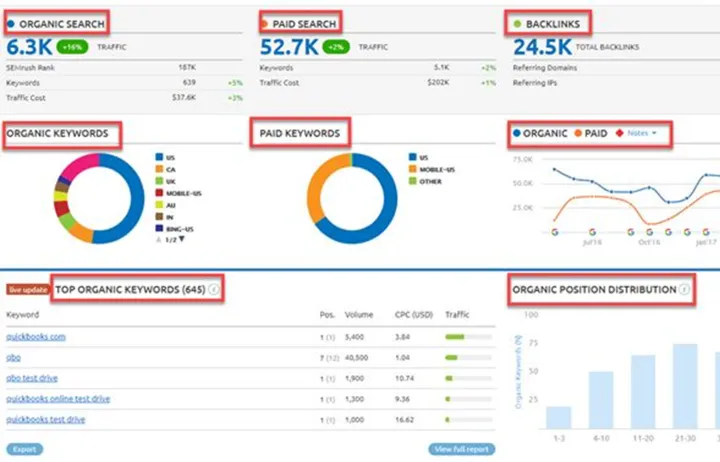Image resolution: width=720 pixels, height=462 pixels.
Task: Click the 40,500 volume value for qbo
Action: coord(356,357)
